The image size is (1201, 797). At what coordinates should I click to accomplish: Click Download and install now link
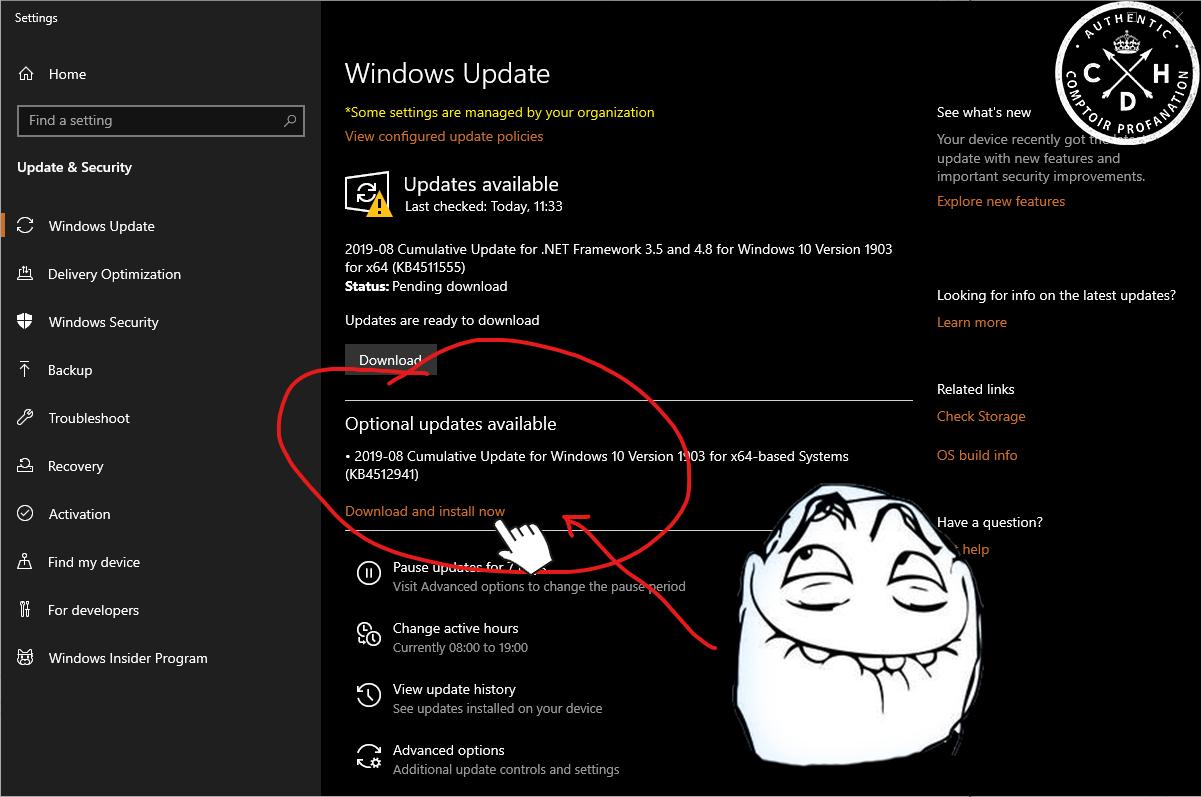[425, 511]
